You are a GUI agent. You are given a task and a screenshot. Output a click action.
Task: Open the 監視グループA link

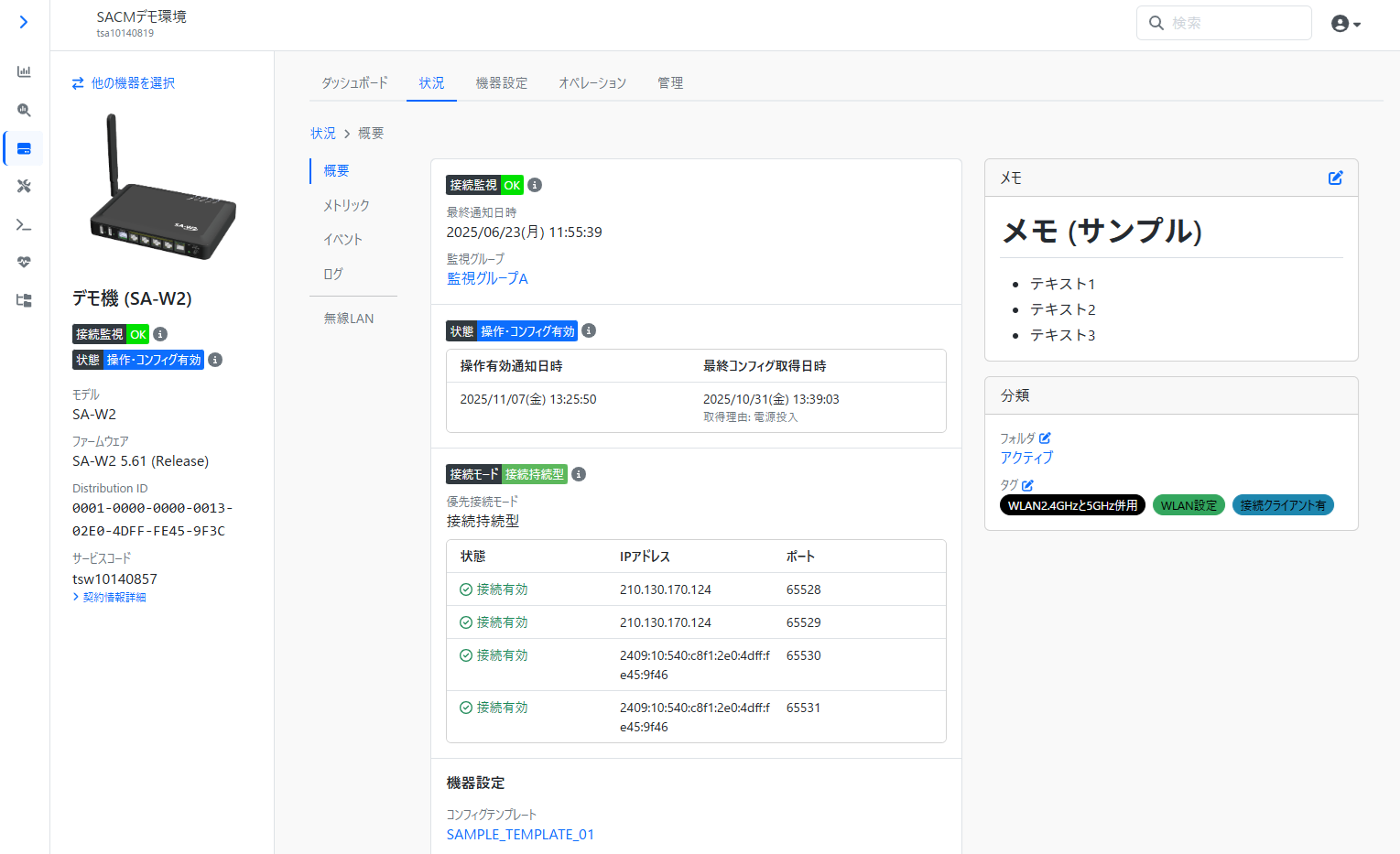pyautogui.click(x=487, y=278)
